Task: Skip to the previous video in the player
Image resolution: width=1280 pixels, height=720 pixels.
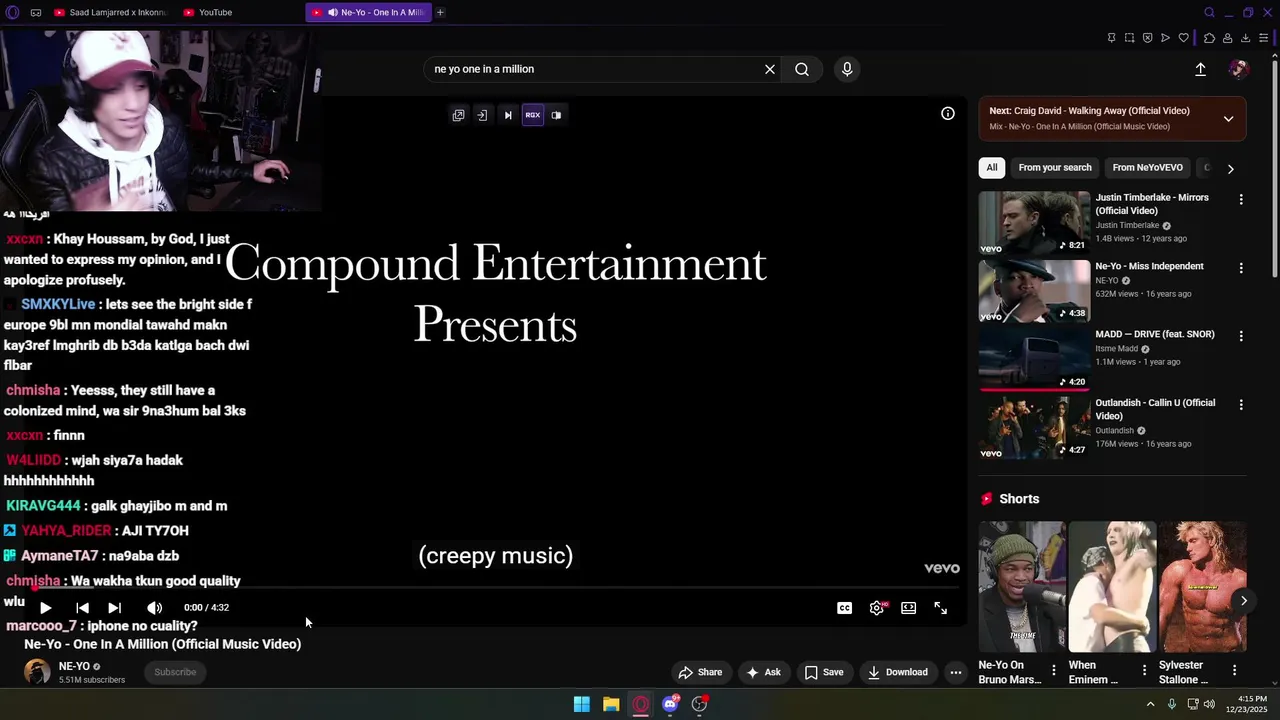Action: coord(82,607)
